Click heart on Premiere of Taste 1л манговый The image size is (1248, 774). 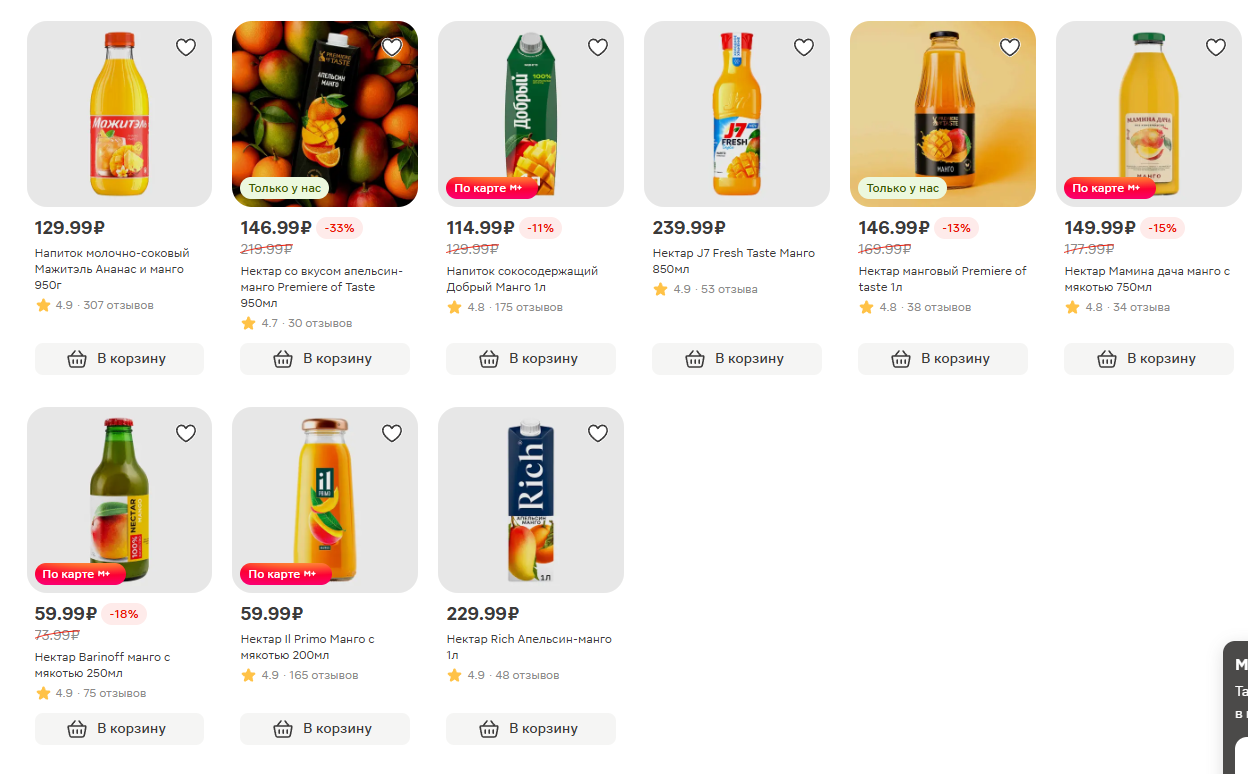coord(1010,47)
